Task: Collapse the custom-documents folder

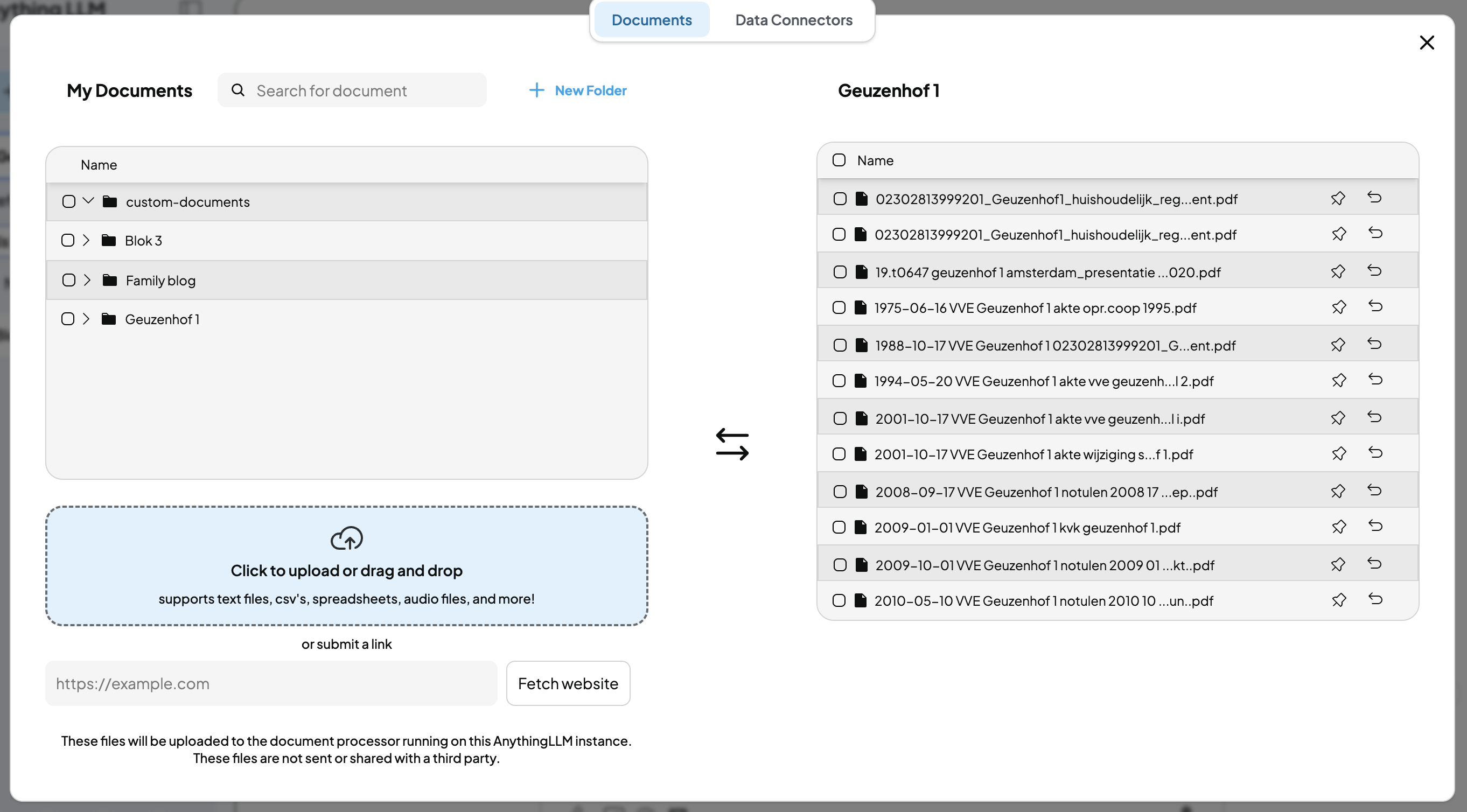Action: click(x=88, y=201)
